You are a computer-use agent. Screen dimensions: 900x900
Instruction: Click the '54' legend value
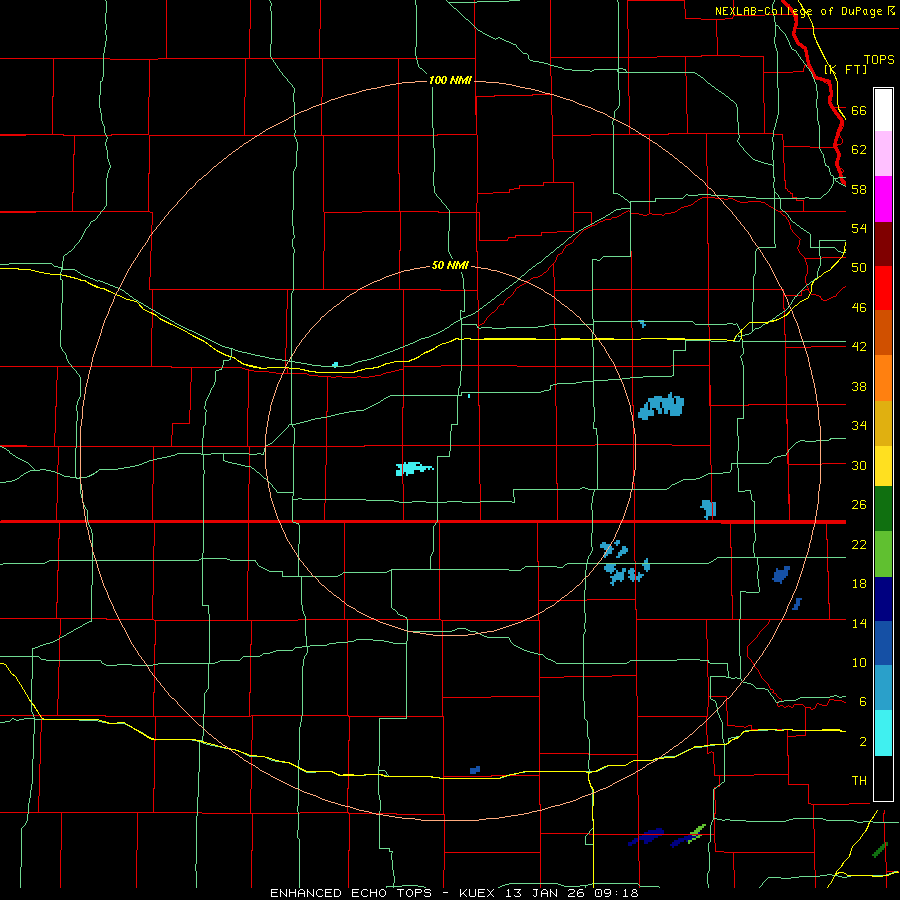tap(859, 228)
